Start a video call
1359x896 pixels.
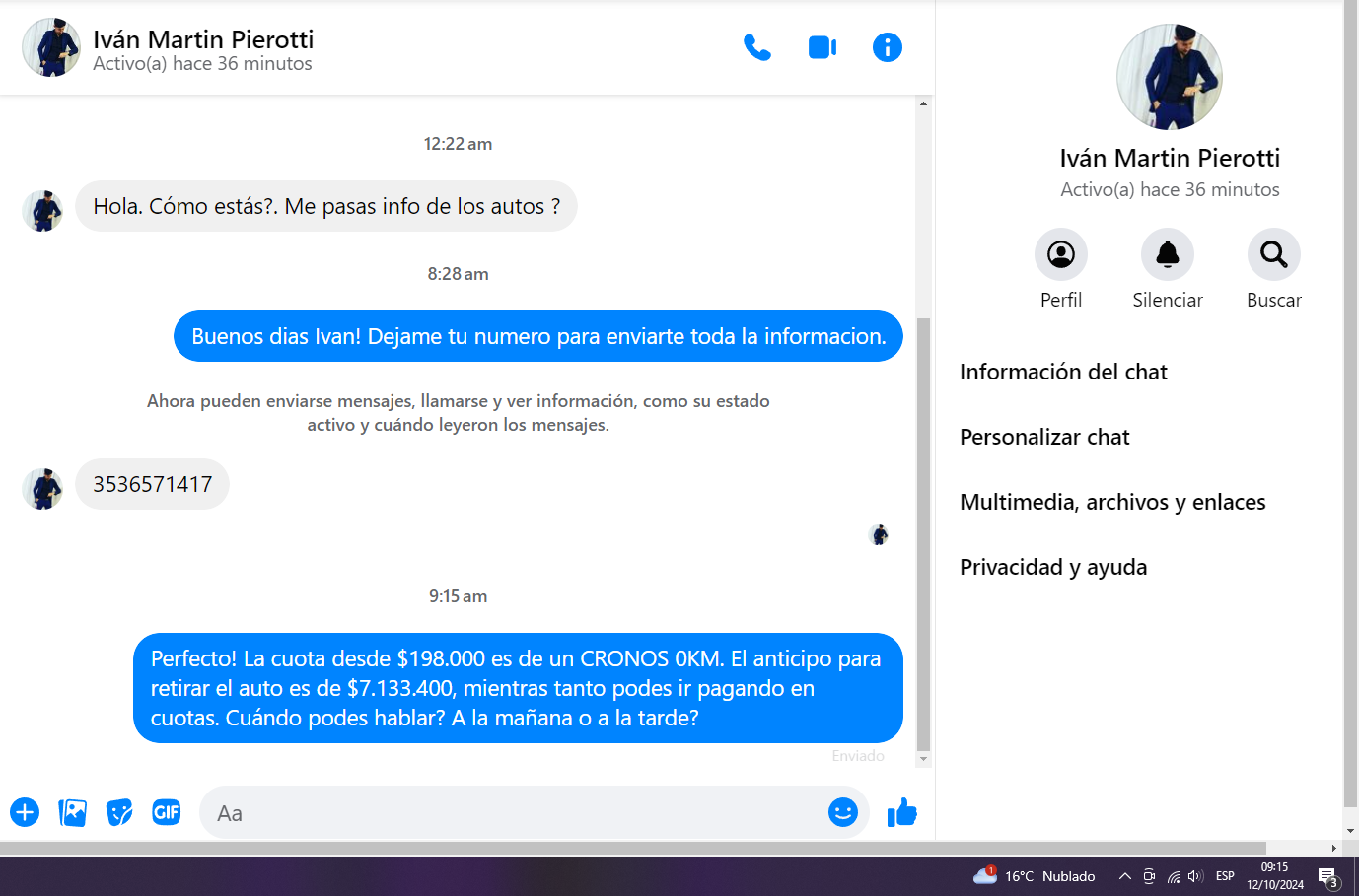(x=822, y=47)
